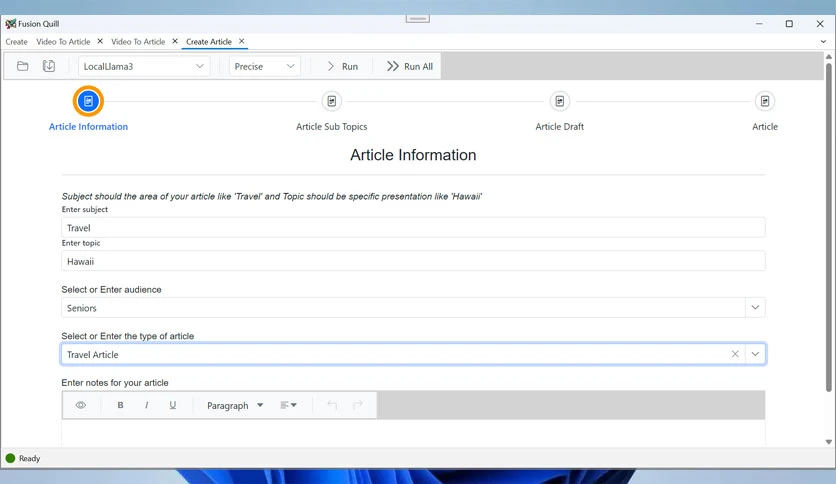Click the Article Sub Topics step label

(332, 126)
